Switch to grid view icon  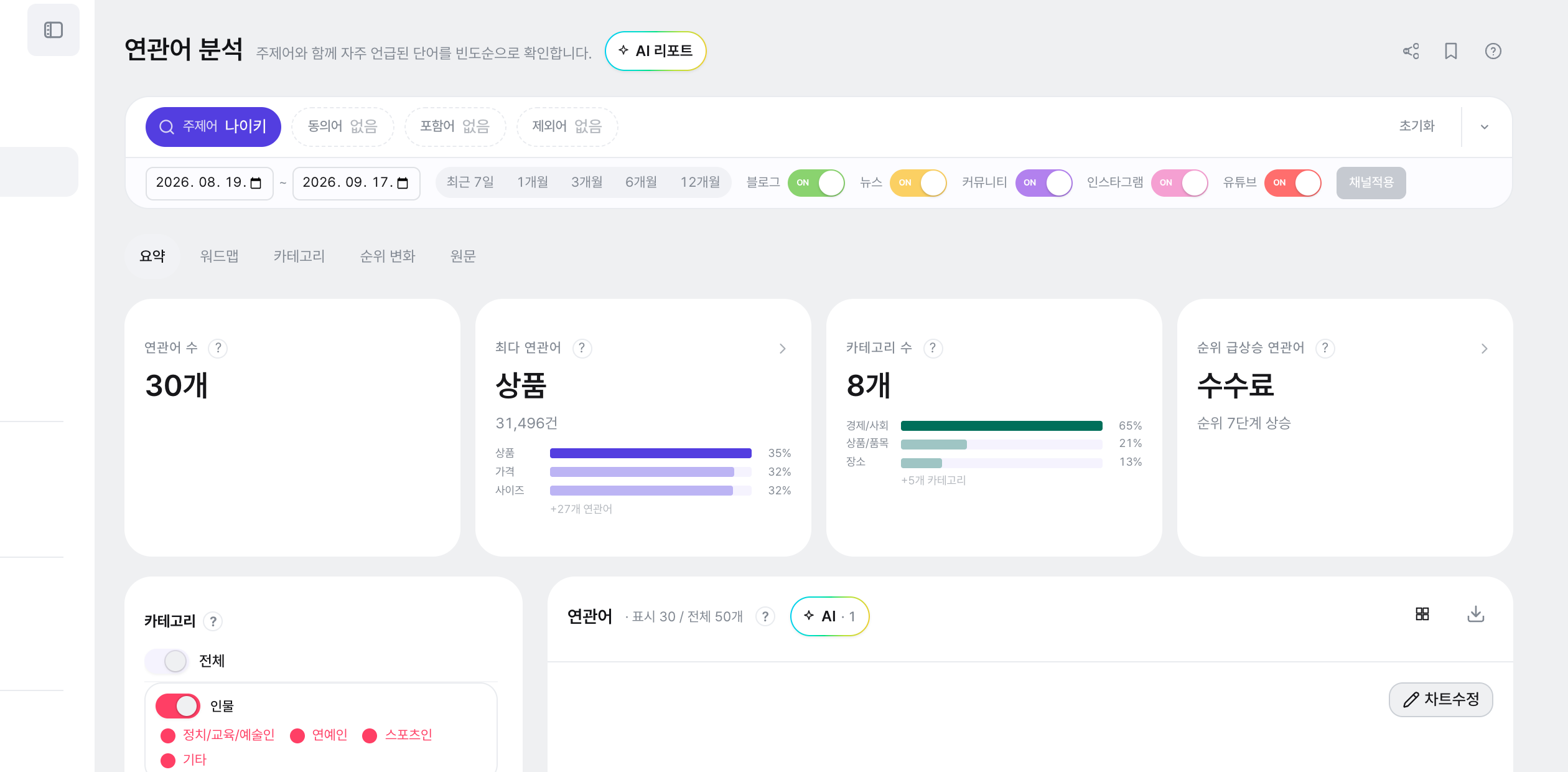click(1422, 614)
